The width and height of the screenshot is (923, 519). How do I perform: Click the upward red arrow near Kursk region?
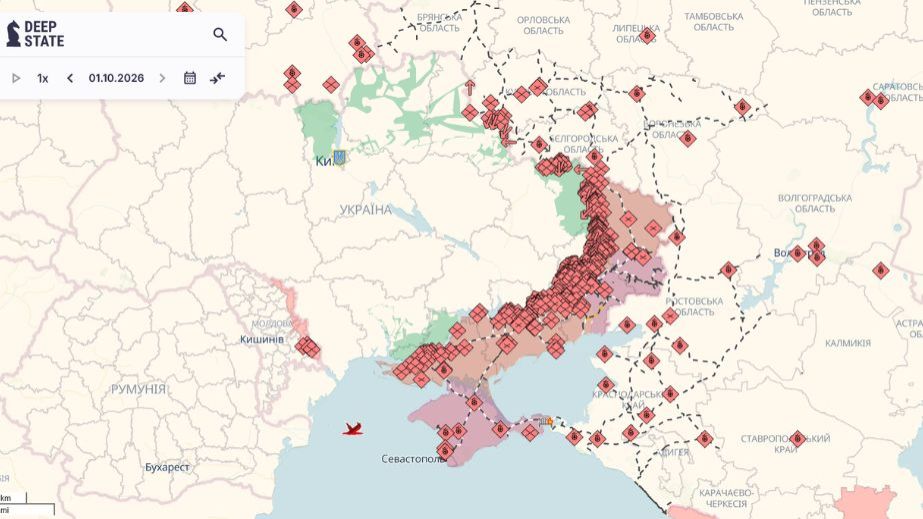(x=470, y=88)
